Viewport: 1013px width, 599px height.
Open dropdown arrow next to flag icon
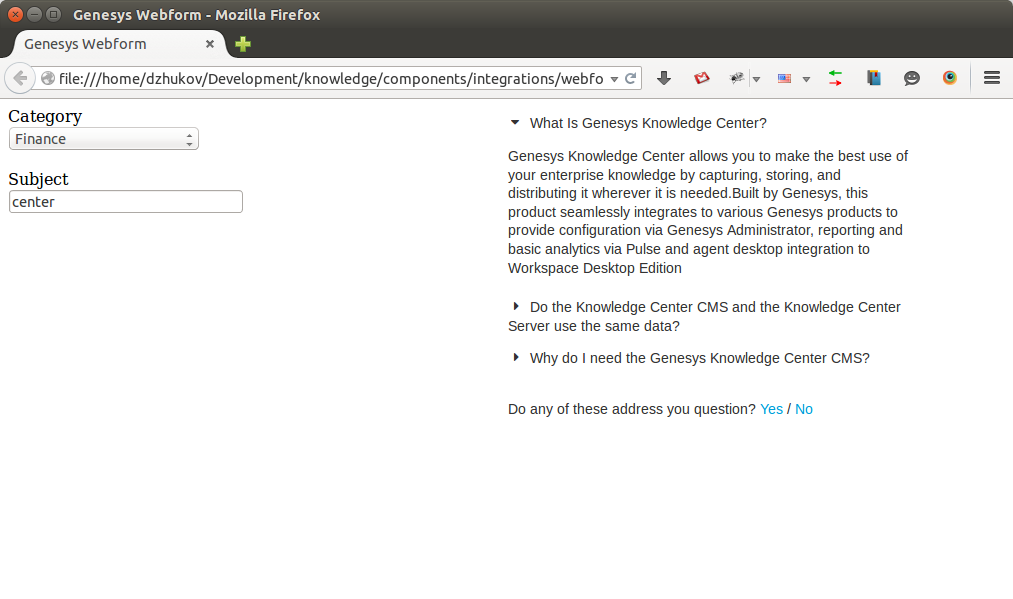click(806, 79)
